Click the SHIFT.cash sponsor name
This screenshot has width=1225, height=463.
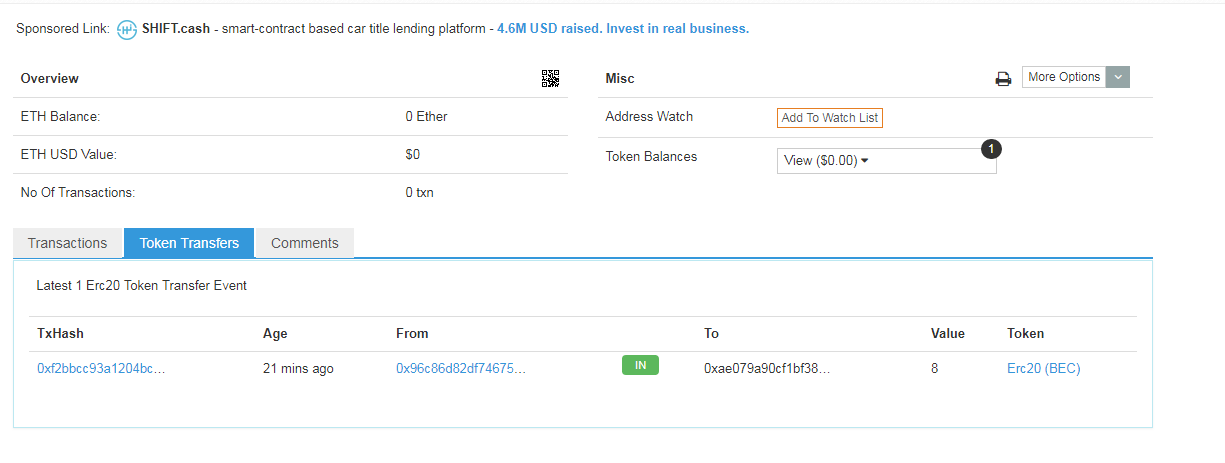coord(176,29)
